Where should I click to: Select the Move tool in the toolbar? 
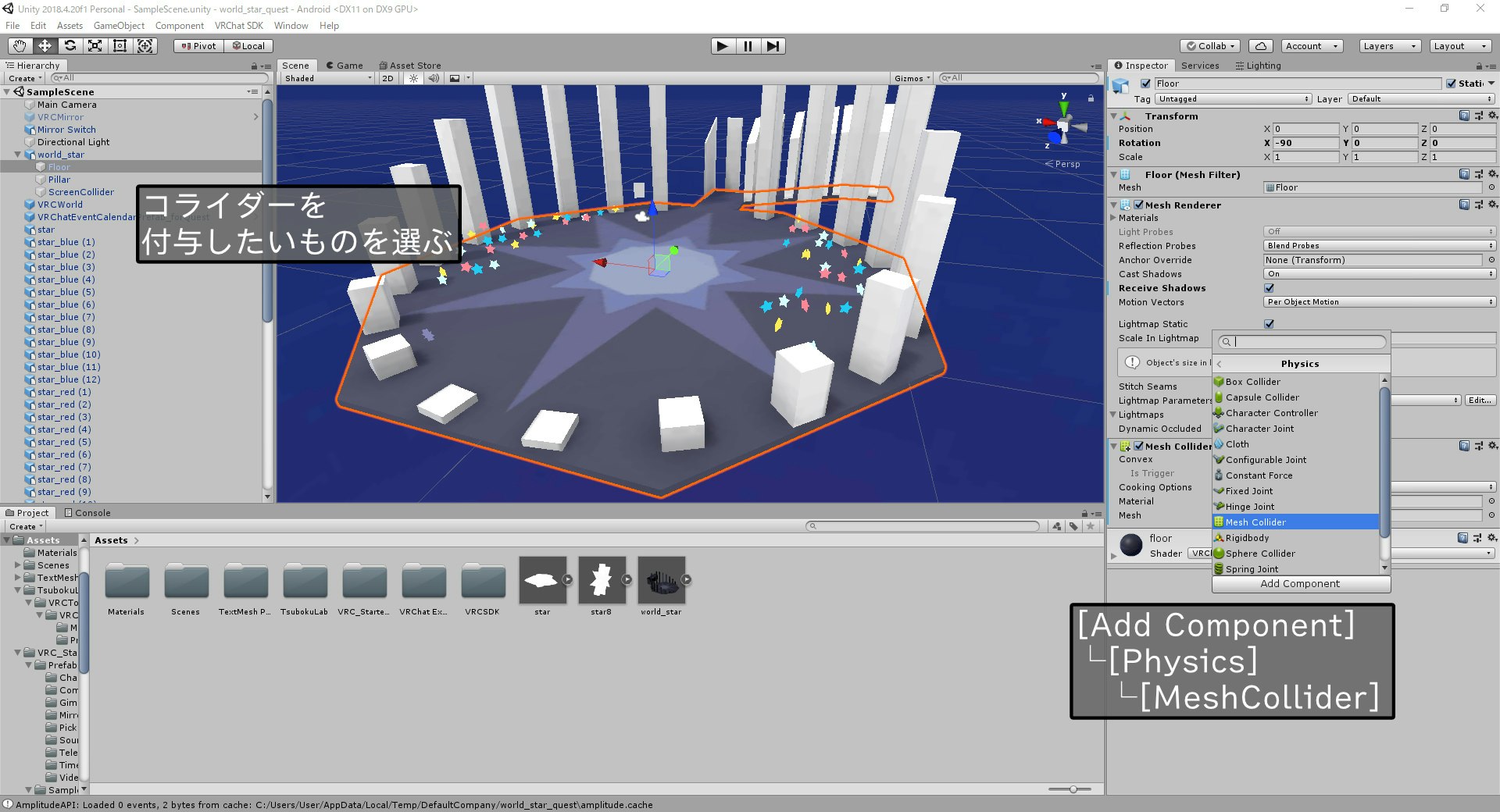(x=45, y=46)
